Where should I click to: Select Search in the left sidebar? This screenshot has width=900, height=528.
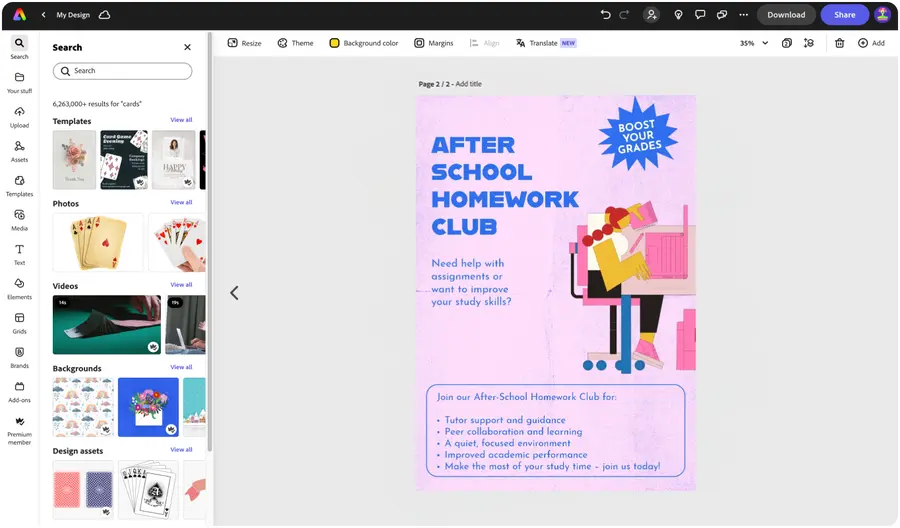click(20, 48)
